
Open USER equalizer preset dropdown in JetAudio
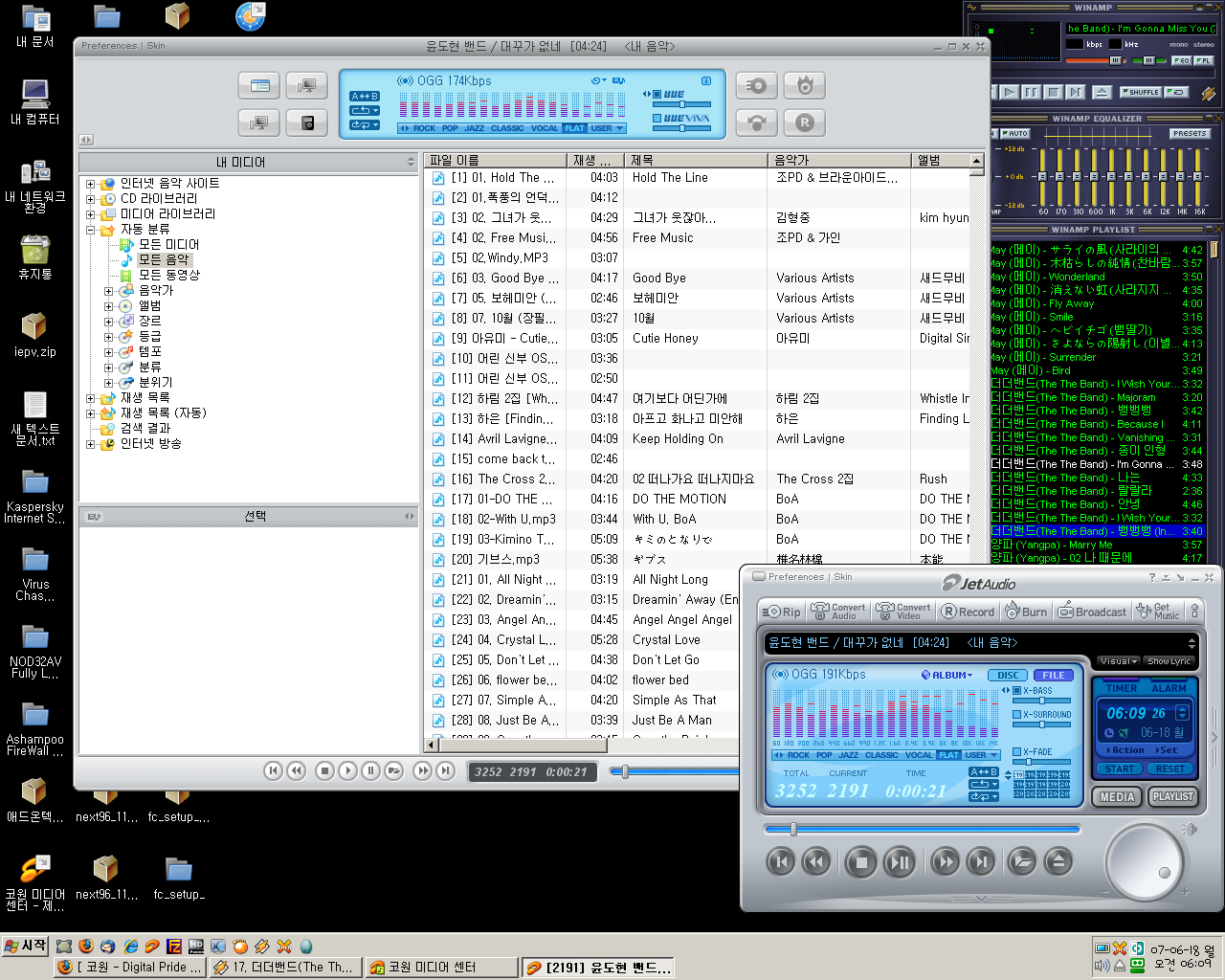click(980, 755)
